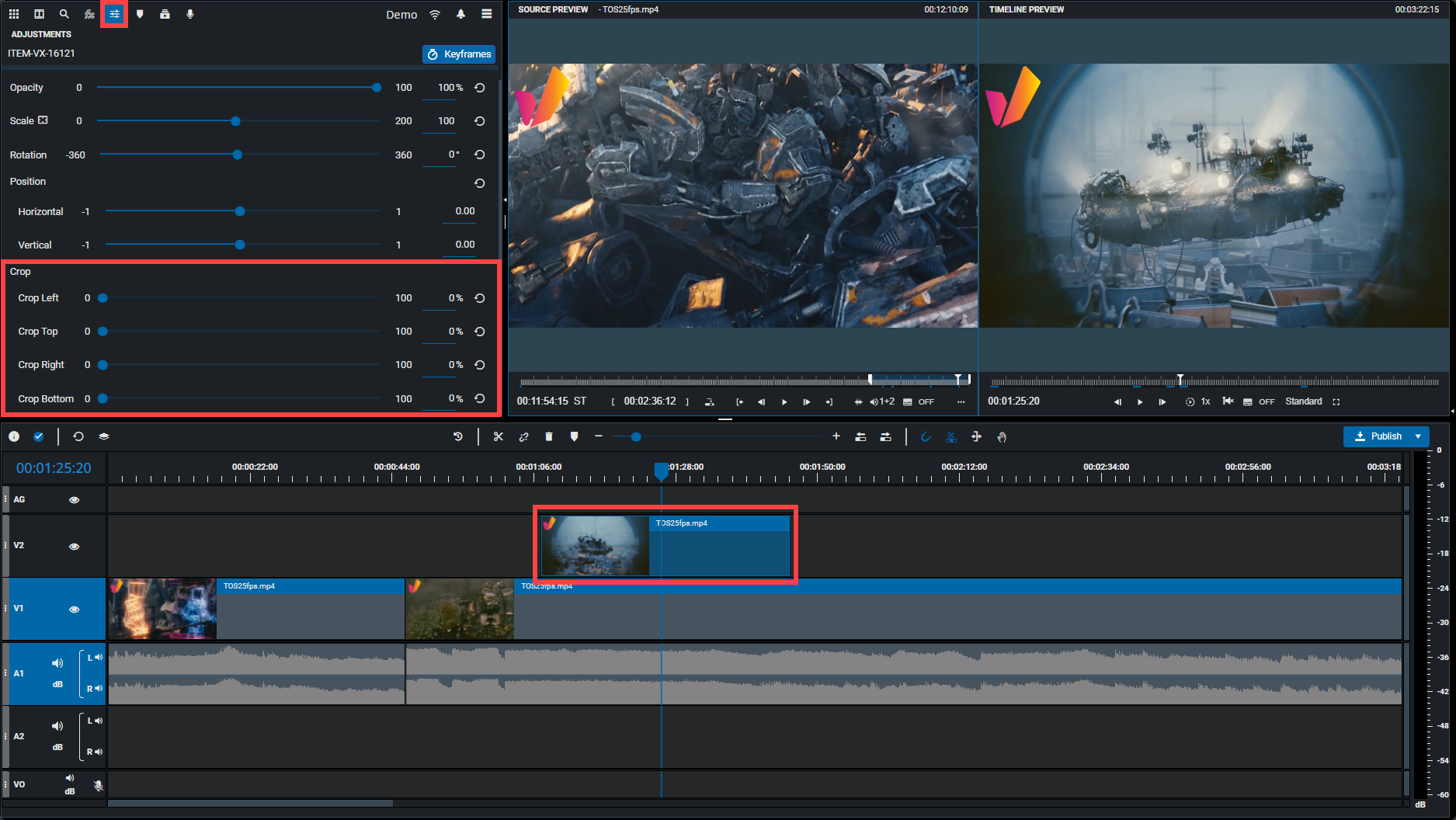
Task: Open the Adjustments panel sliders icon
Action: [x=114, y=14]
